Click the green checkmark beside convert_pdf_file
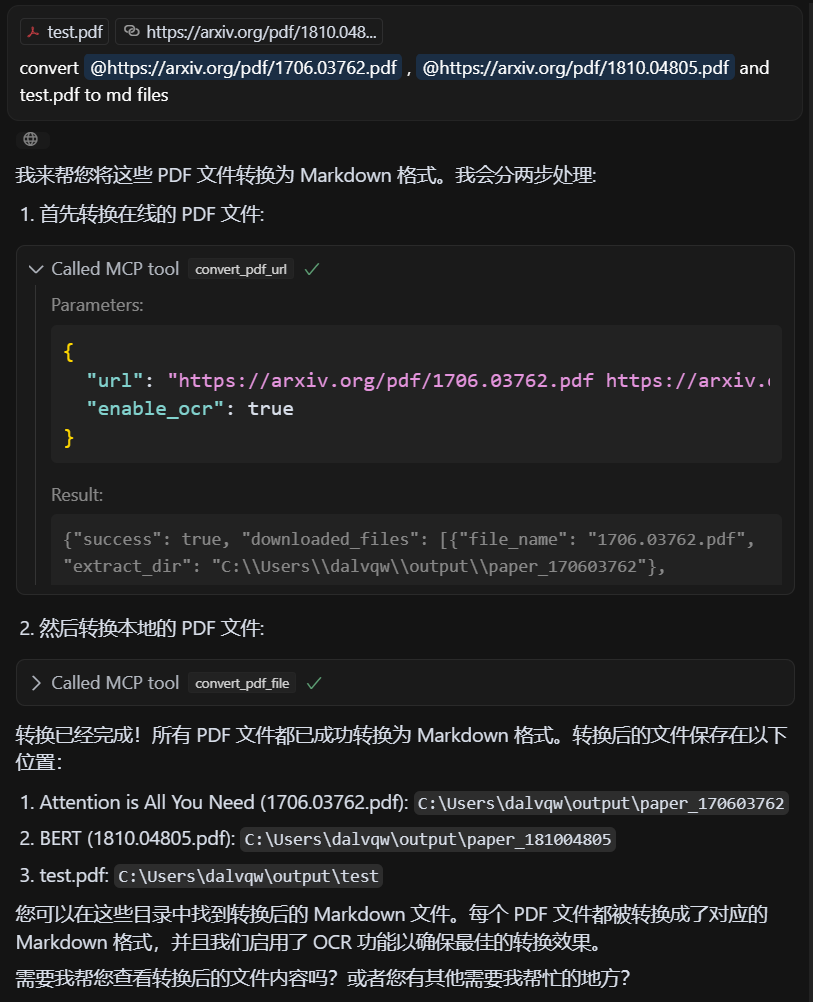813x1002 pixels. click(x=313, y=682)
